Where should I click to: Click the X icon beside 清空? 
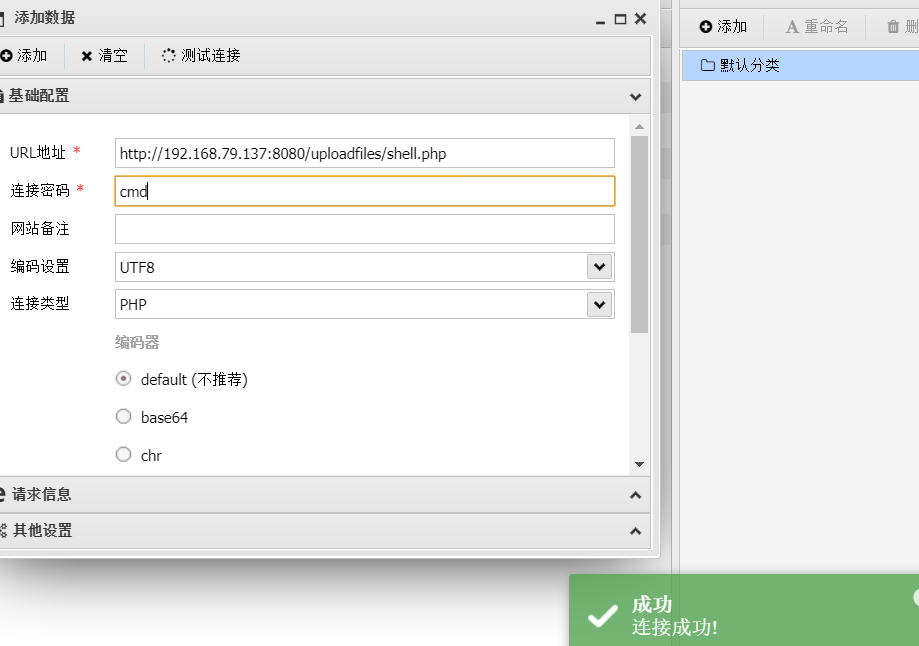pos(87,56)
